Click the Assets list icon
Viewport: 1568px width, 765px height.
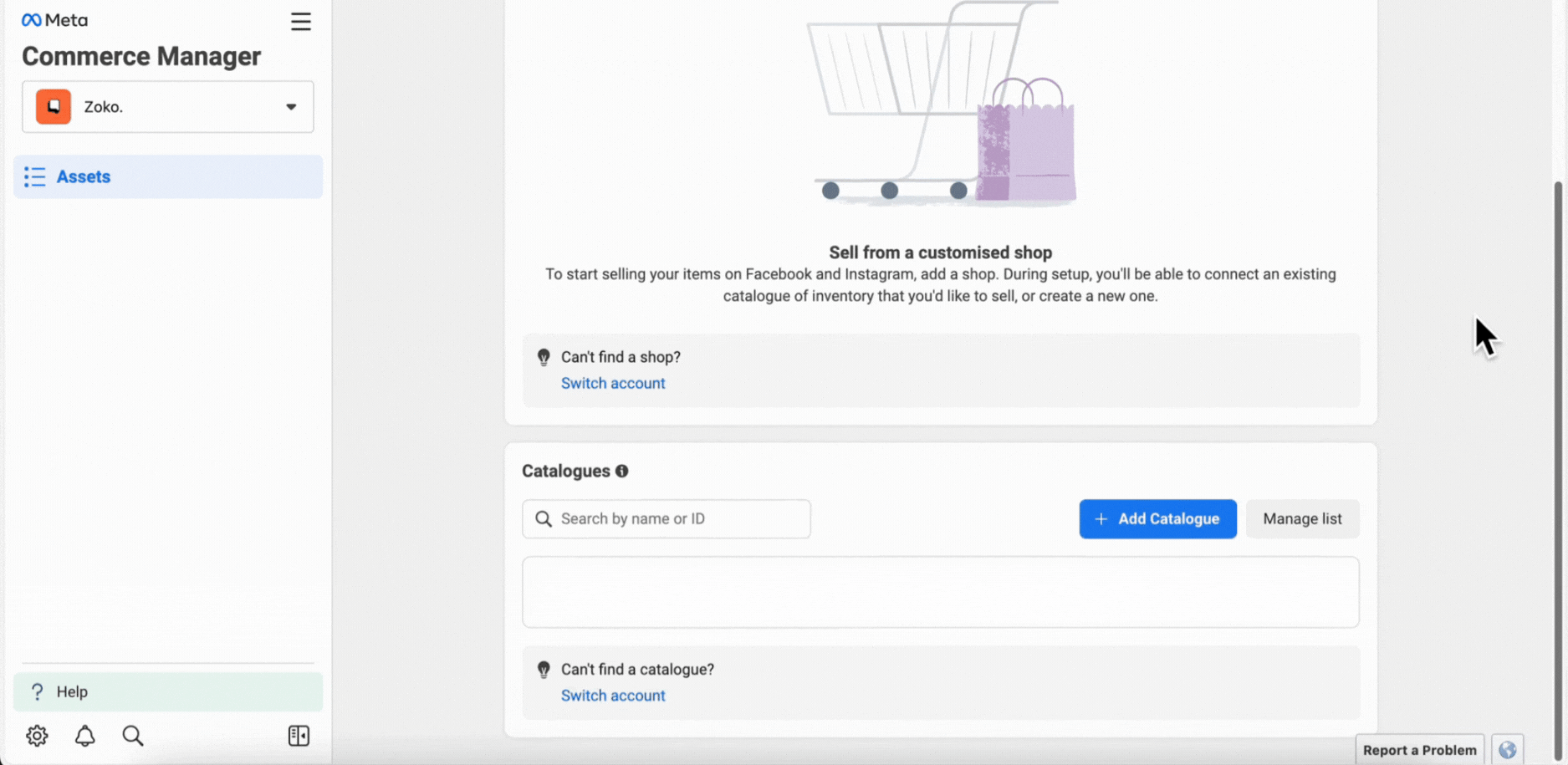coord(35,176)
